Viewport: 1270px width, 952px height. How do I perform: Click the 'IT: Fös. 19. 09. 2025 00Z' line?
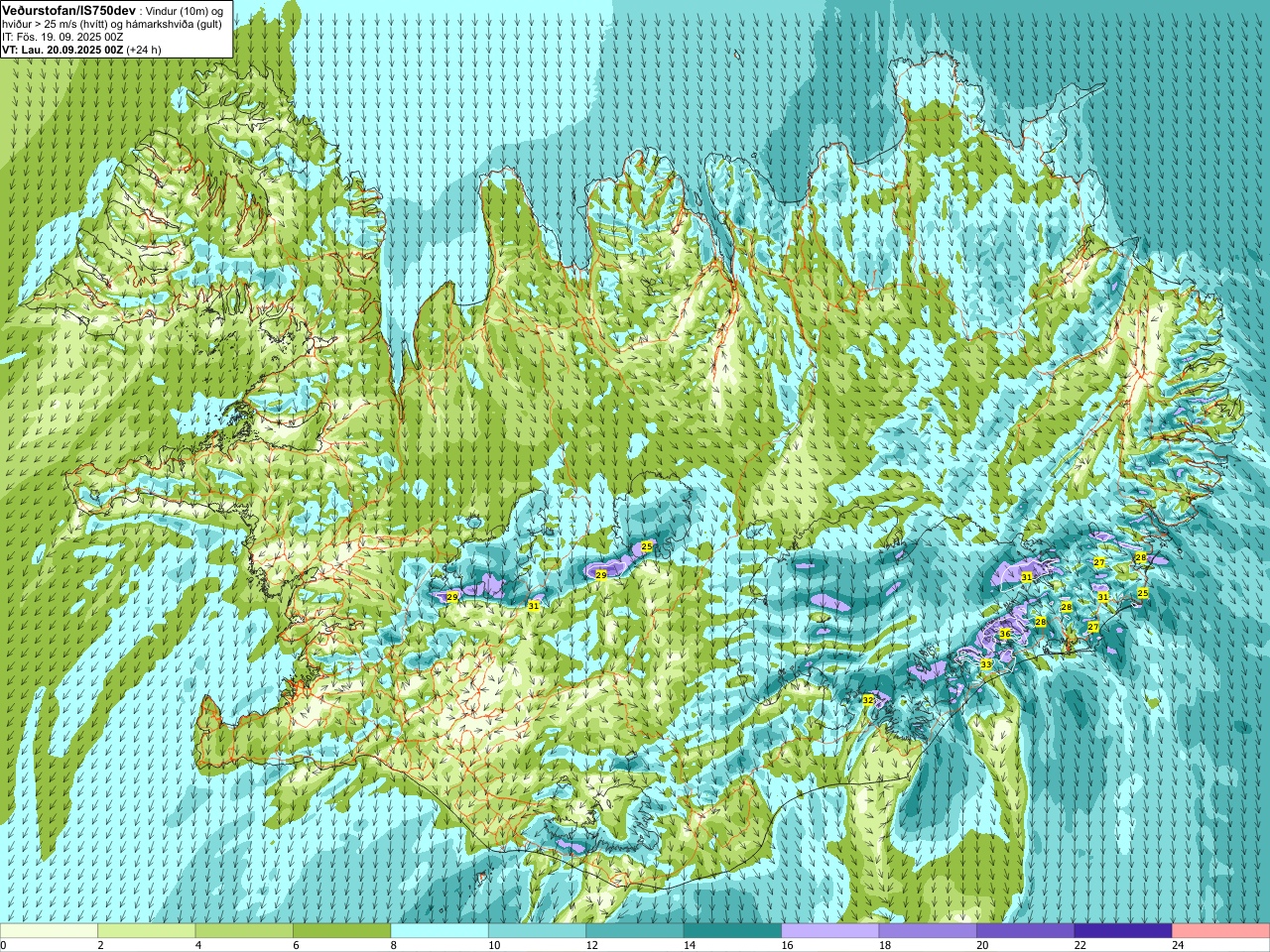(63, 37)
